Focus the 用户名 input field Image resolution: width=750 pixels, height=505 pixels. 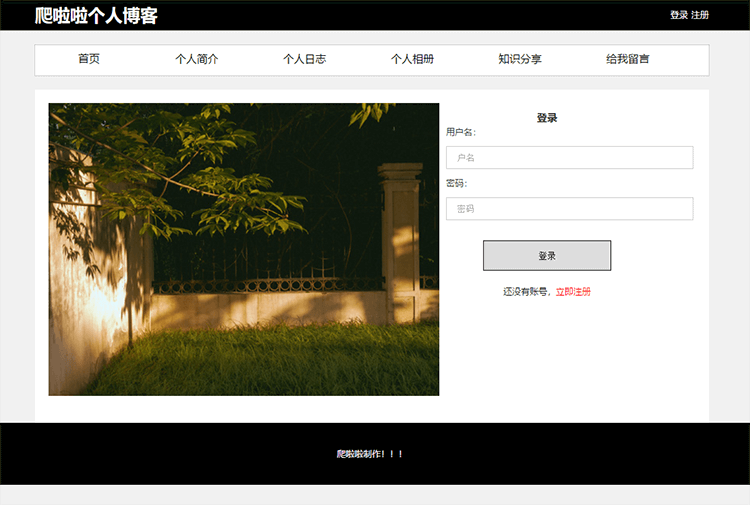tap(569, 158)
